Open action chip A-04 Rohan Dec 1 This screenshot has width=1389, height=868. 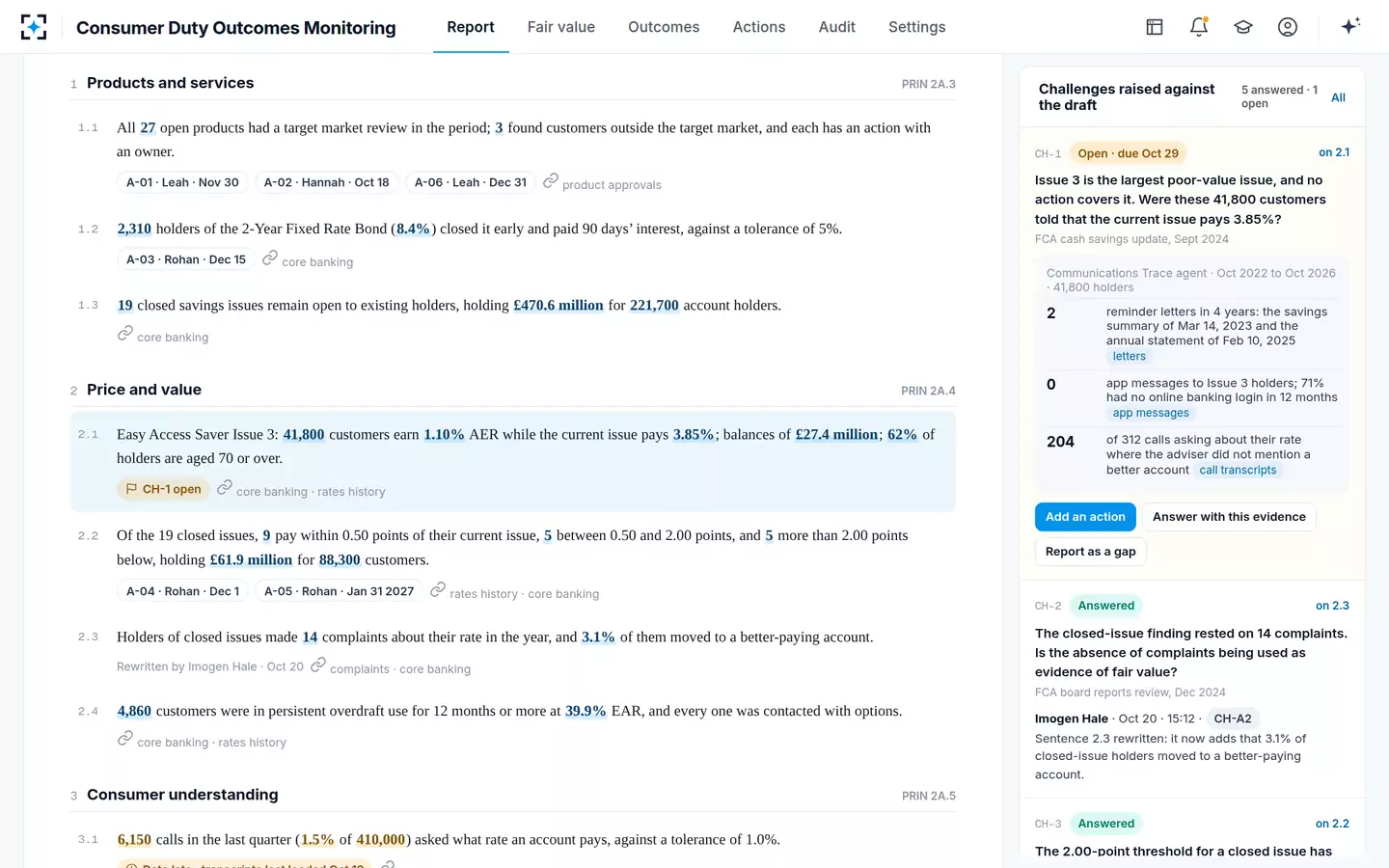tap(182, 591)
